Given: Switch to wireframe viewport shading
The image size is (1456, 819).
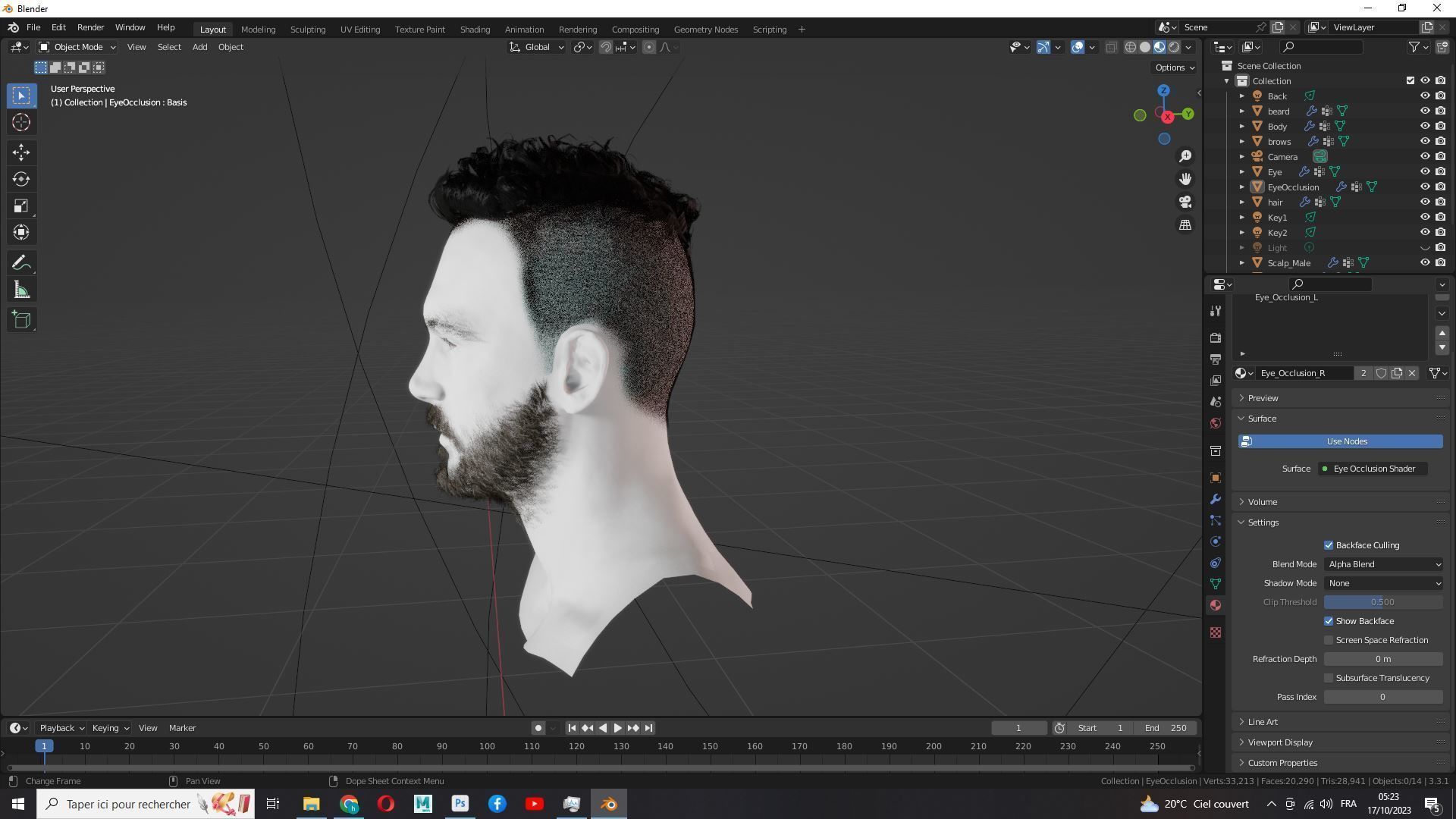Looking at the screenshot, I should tap(1130, 47).
